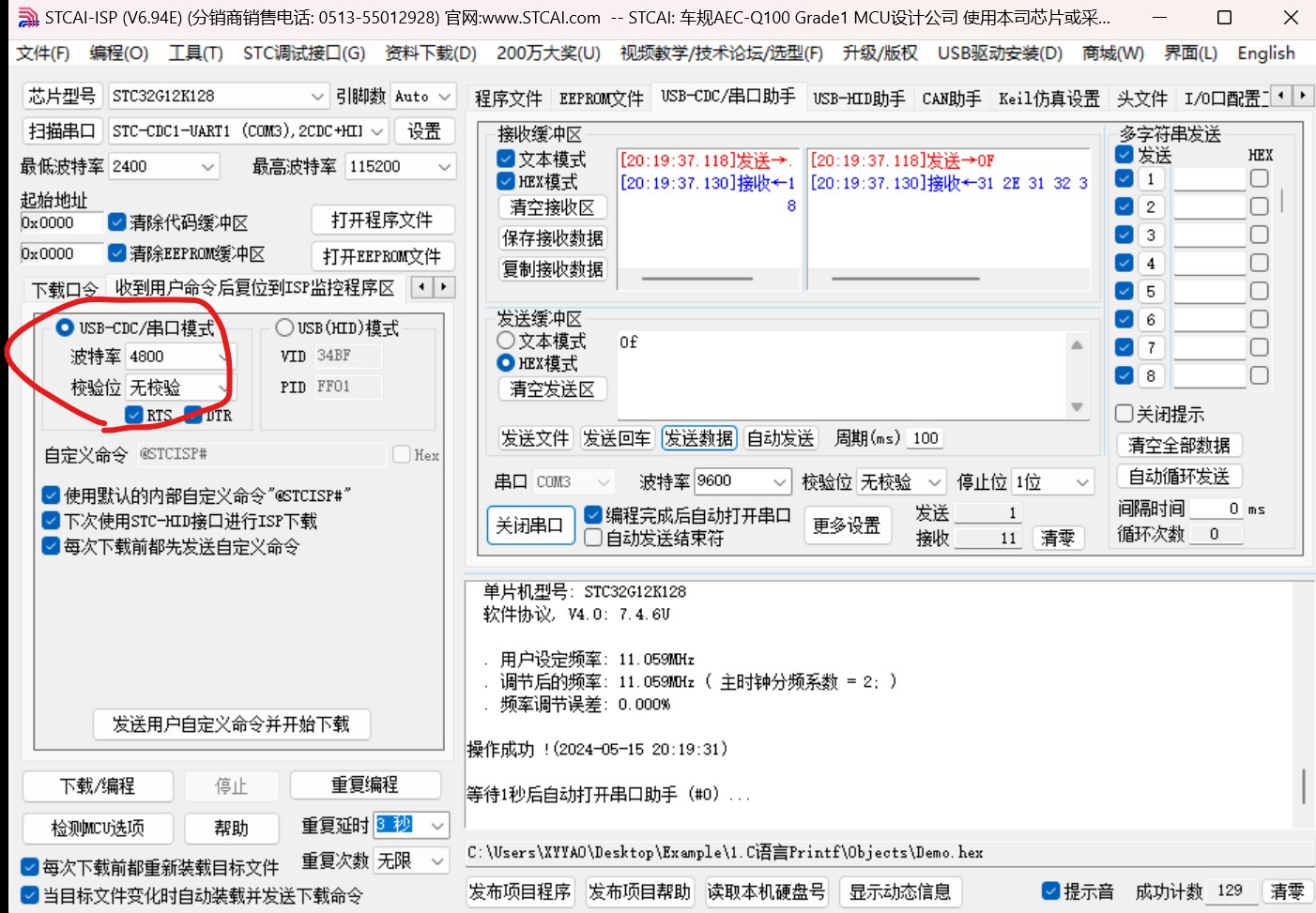Viewport: 1316px width, 913px height.
Task: Switch to the USB-HID助手 tab
Action: (x=859, y=98)
